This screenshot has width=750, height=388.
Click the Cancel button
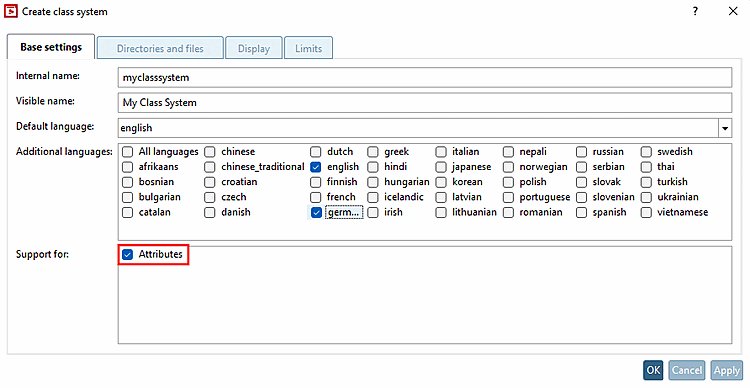pyautogui.click(x=687, y=370)
